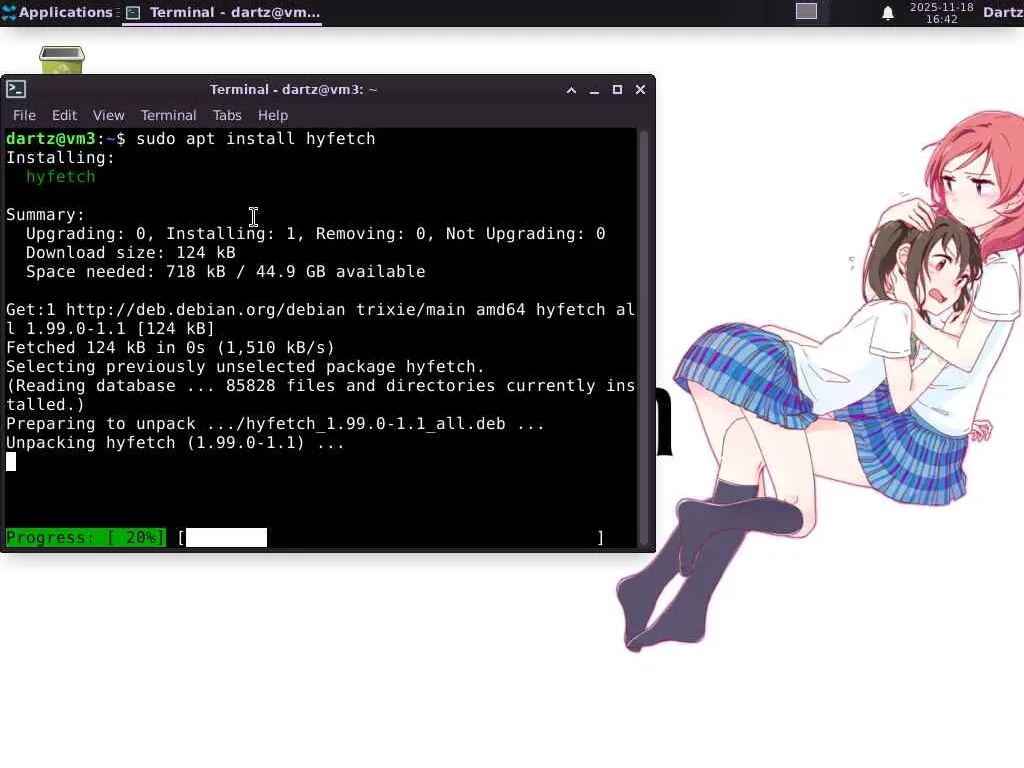Click the 'Space needed: 718 kB' line
This screenshot has height=768, width=1024.
click(225, 272)
